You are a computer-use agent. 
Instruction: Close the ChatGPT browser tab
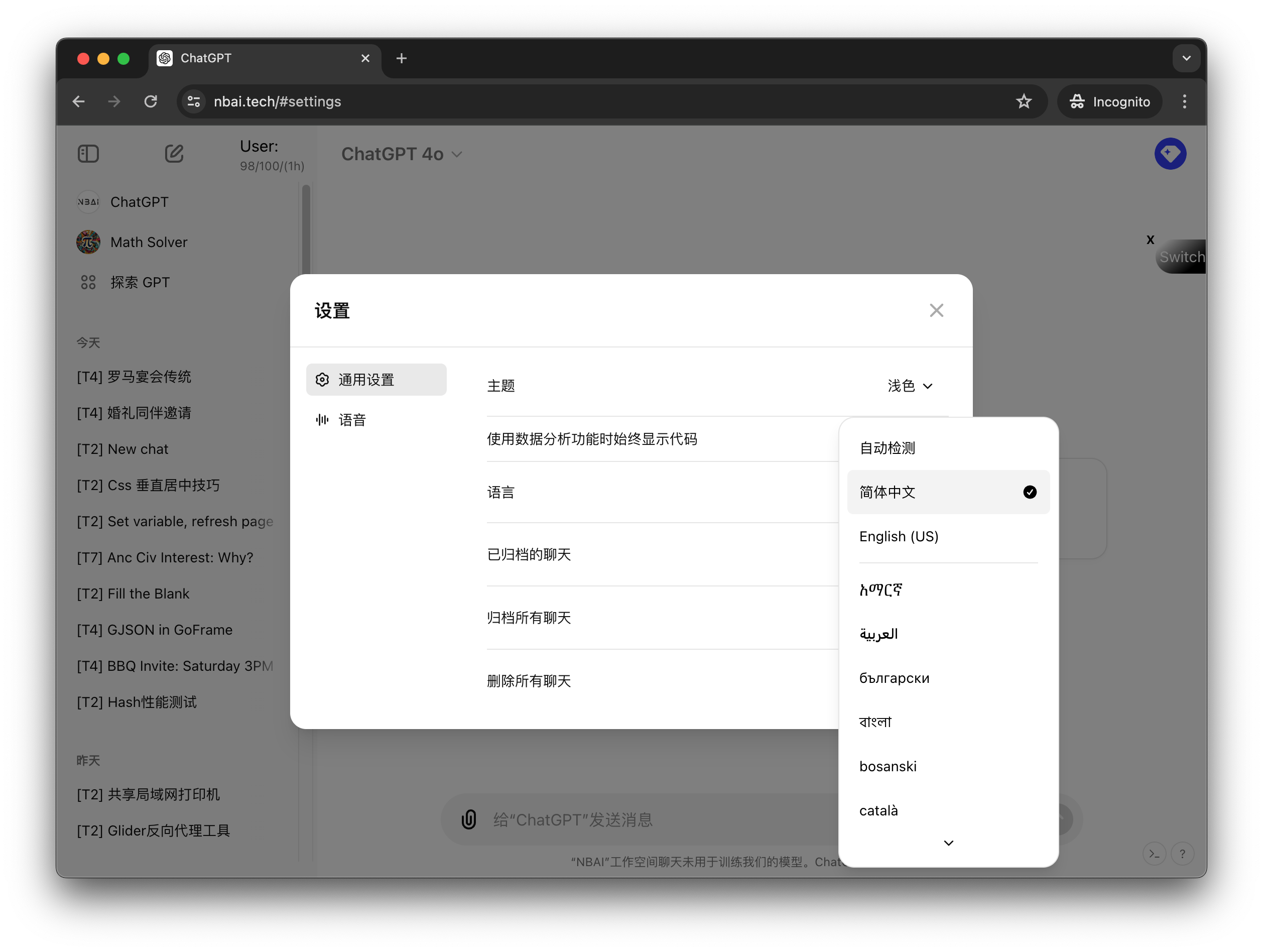365,58
